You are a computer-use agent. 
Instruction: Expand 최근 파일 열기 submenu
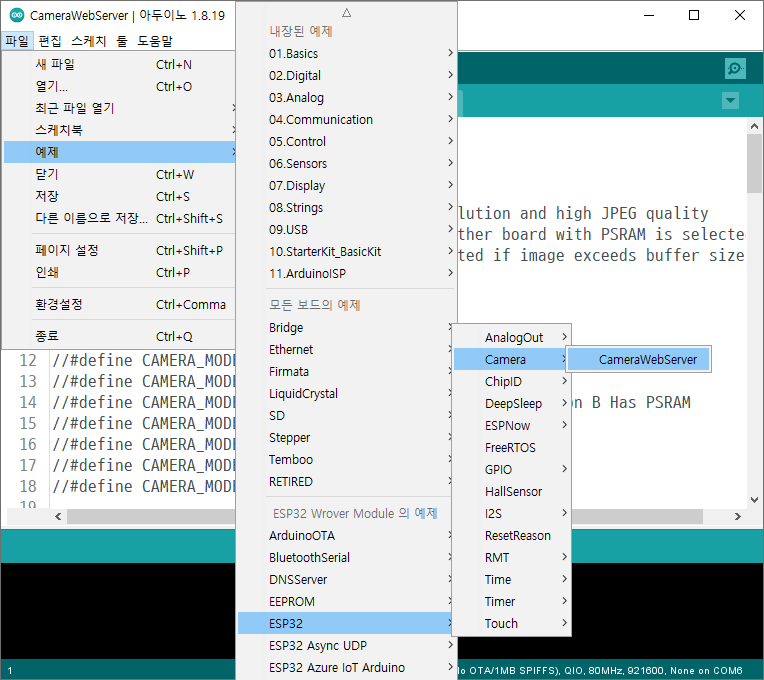(x=119, y=108)
